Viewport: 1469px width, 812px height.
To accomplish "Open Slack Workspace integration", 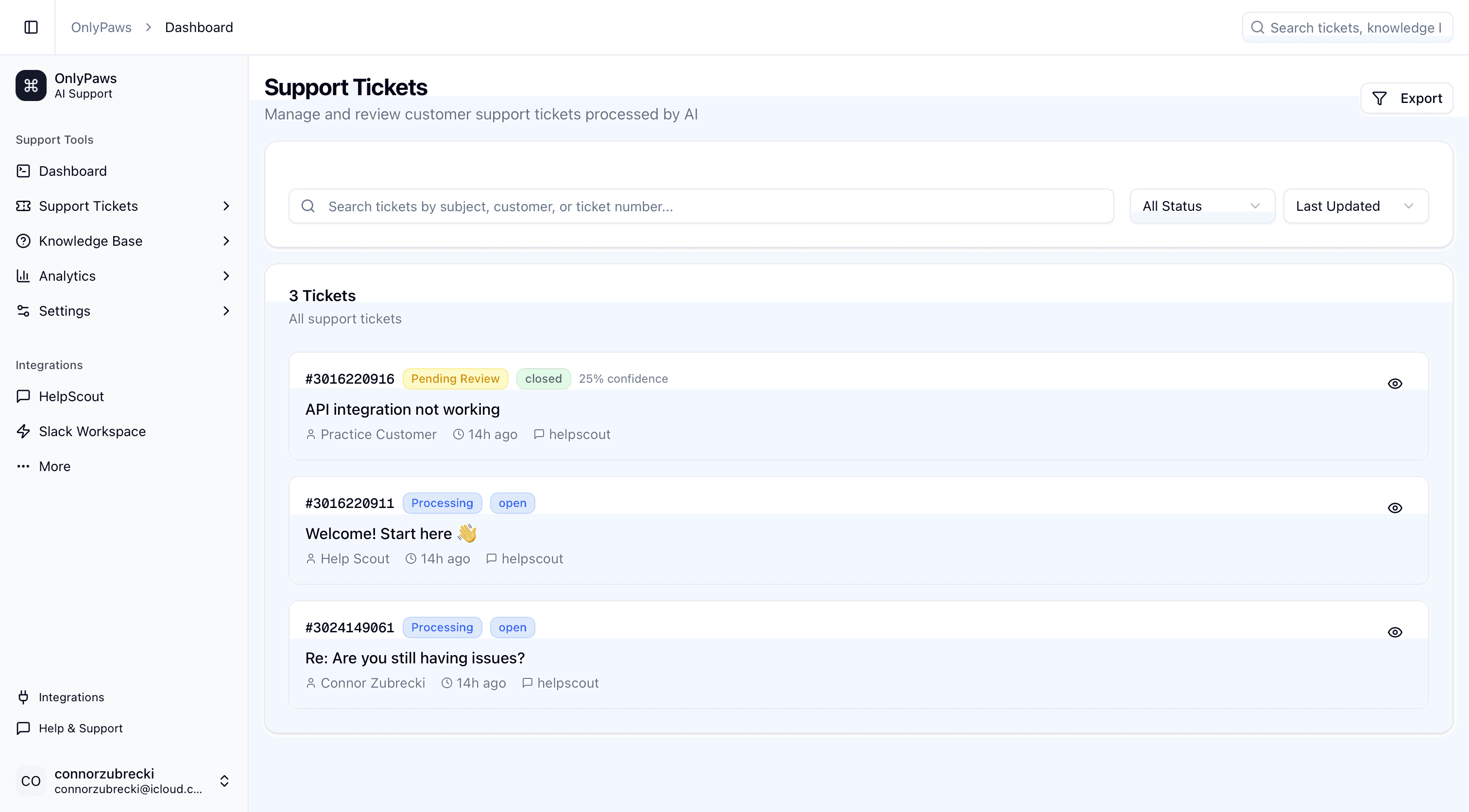I will pyautogui.click(x=91, y=431).
